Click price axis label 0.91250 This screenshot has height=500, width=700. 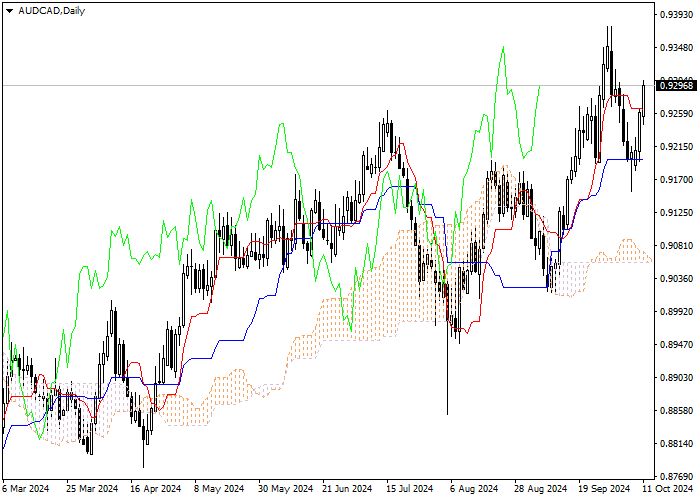(677, 213)
